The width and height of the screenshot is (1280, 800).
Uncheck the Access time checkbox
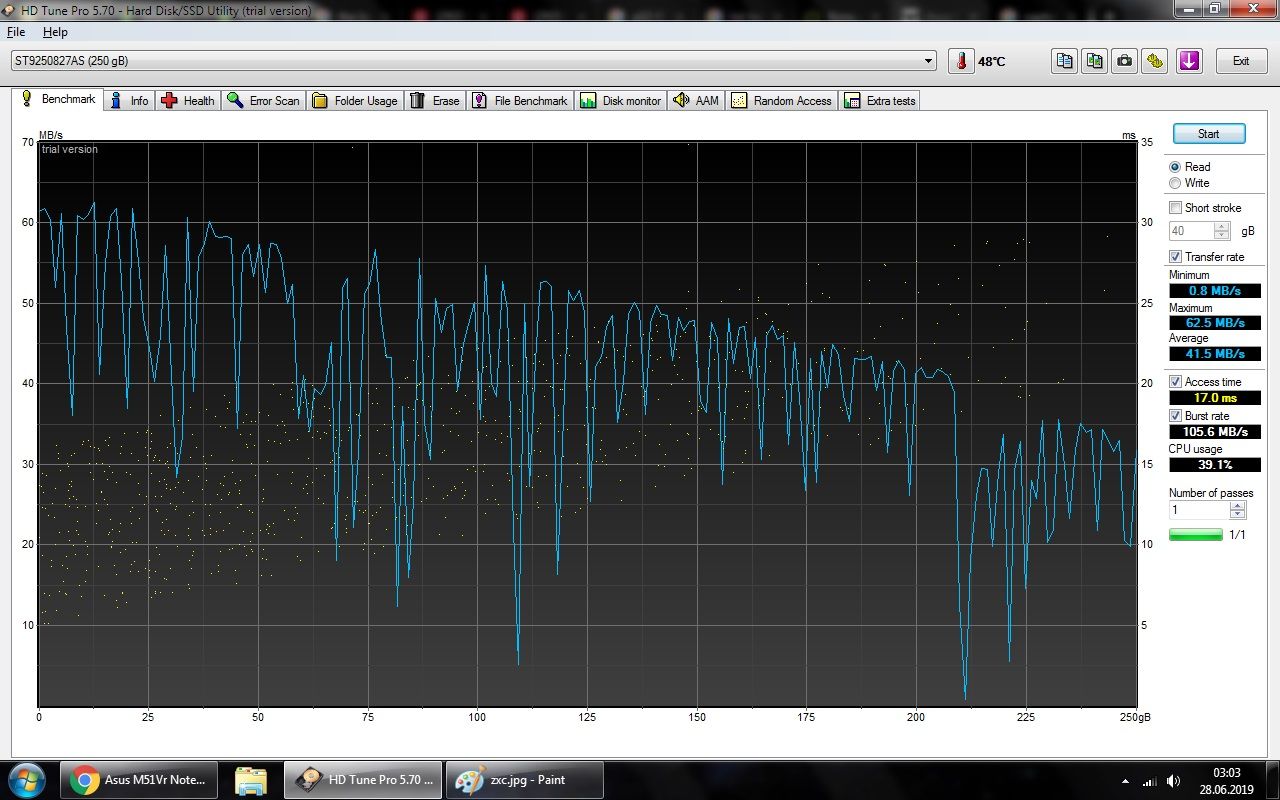click(x=1176, y=382)
